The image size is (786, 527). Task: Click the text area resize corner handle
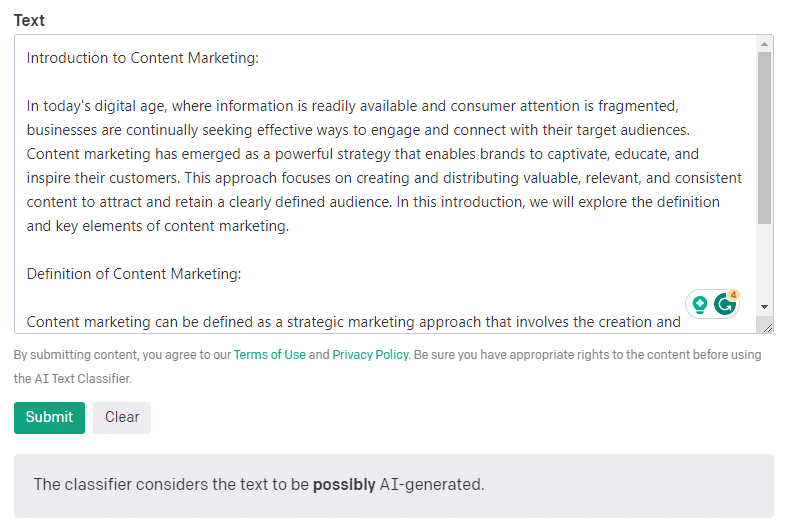click(x=767, y=328)
